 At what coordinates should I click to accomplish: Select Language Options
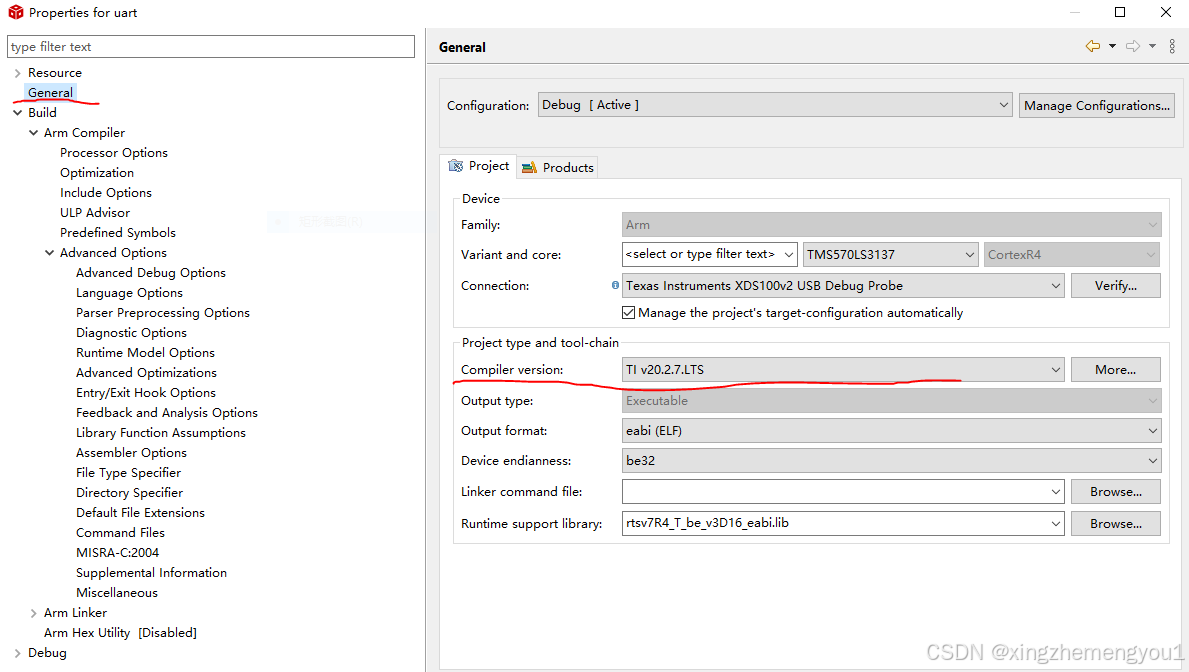129,293
